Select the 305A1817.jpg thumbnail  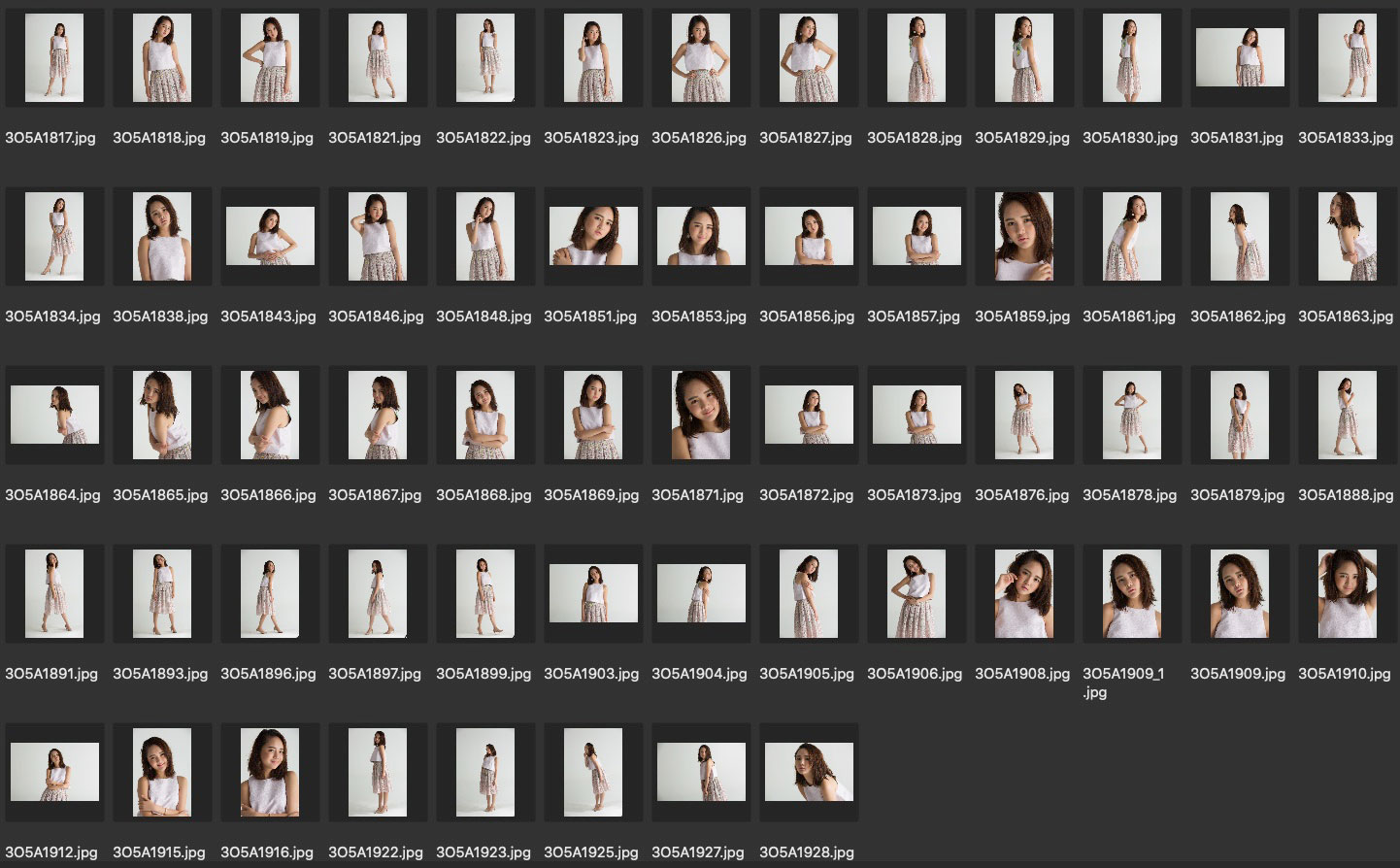pos(54,58)
